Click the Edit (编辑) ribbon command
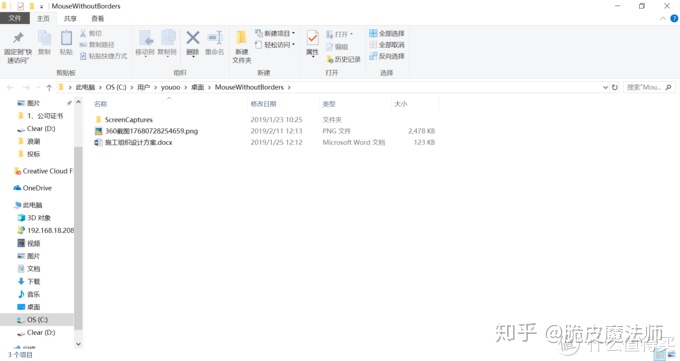Screen dimensions: 680x361 click(x=337, y=46)
